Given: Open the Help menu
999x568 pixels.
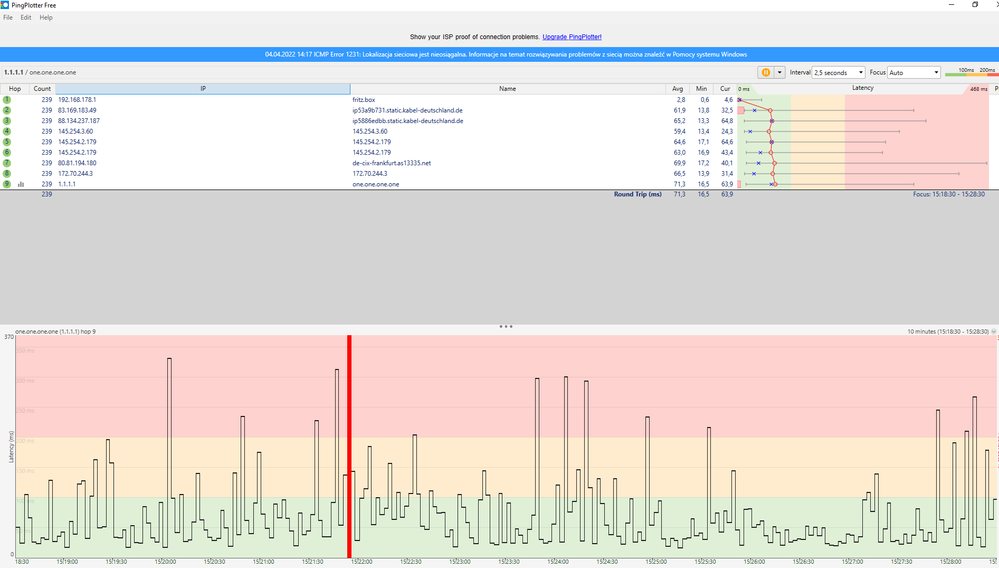Looking at the screenshot, I should 46,18.
